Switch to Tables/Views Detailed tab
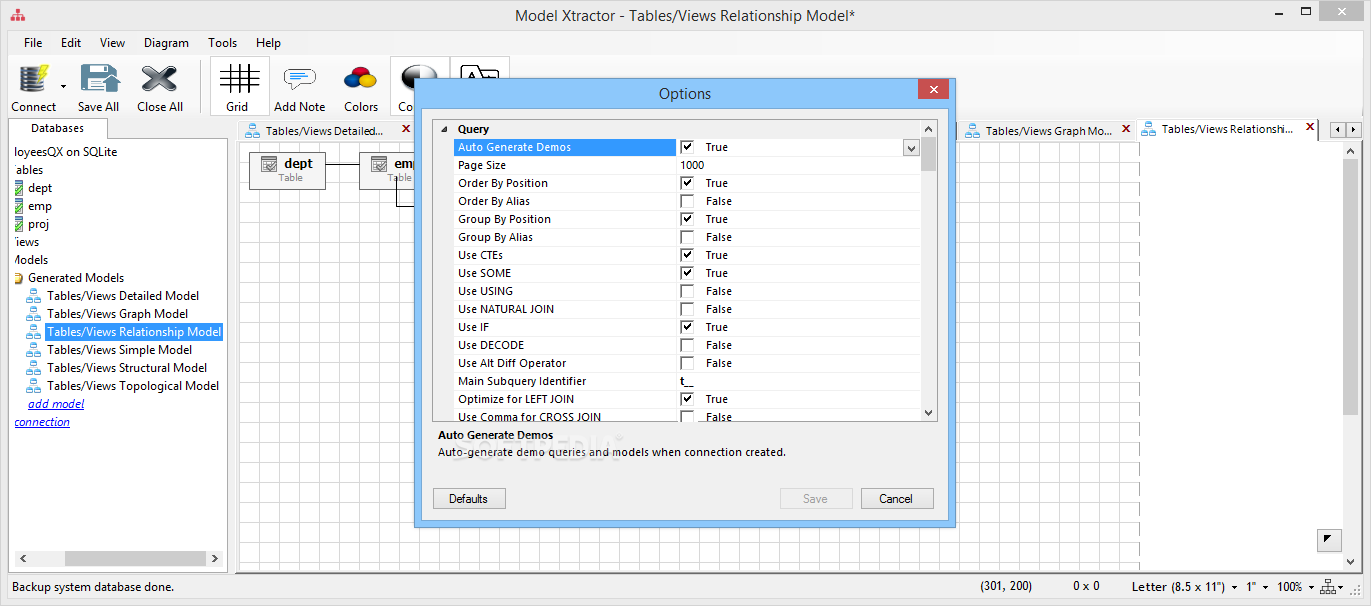 point(324,130)
